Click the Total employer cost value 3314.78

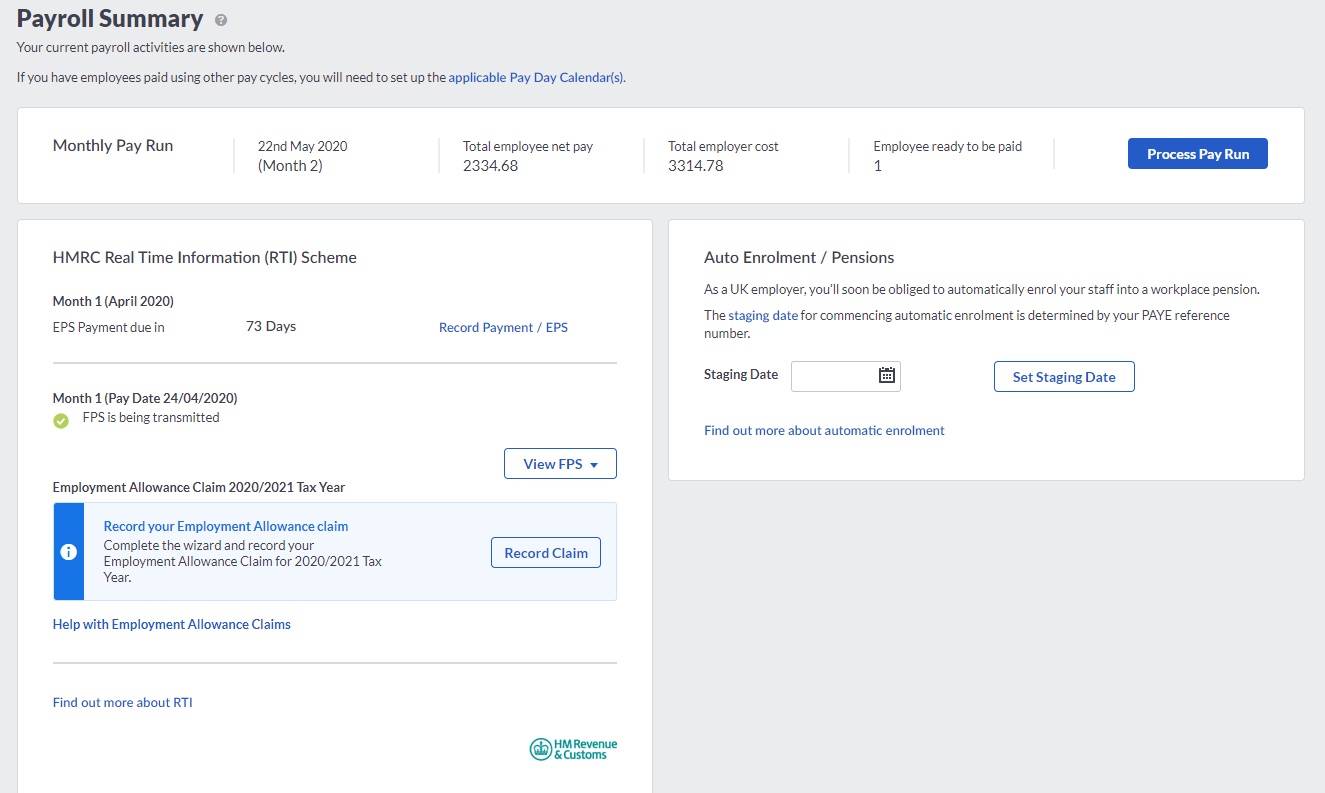695,166
